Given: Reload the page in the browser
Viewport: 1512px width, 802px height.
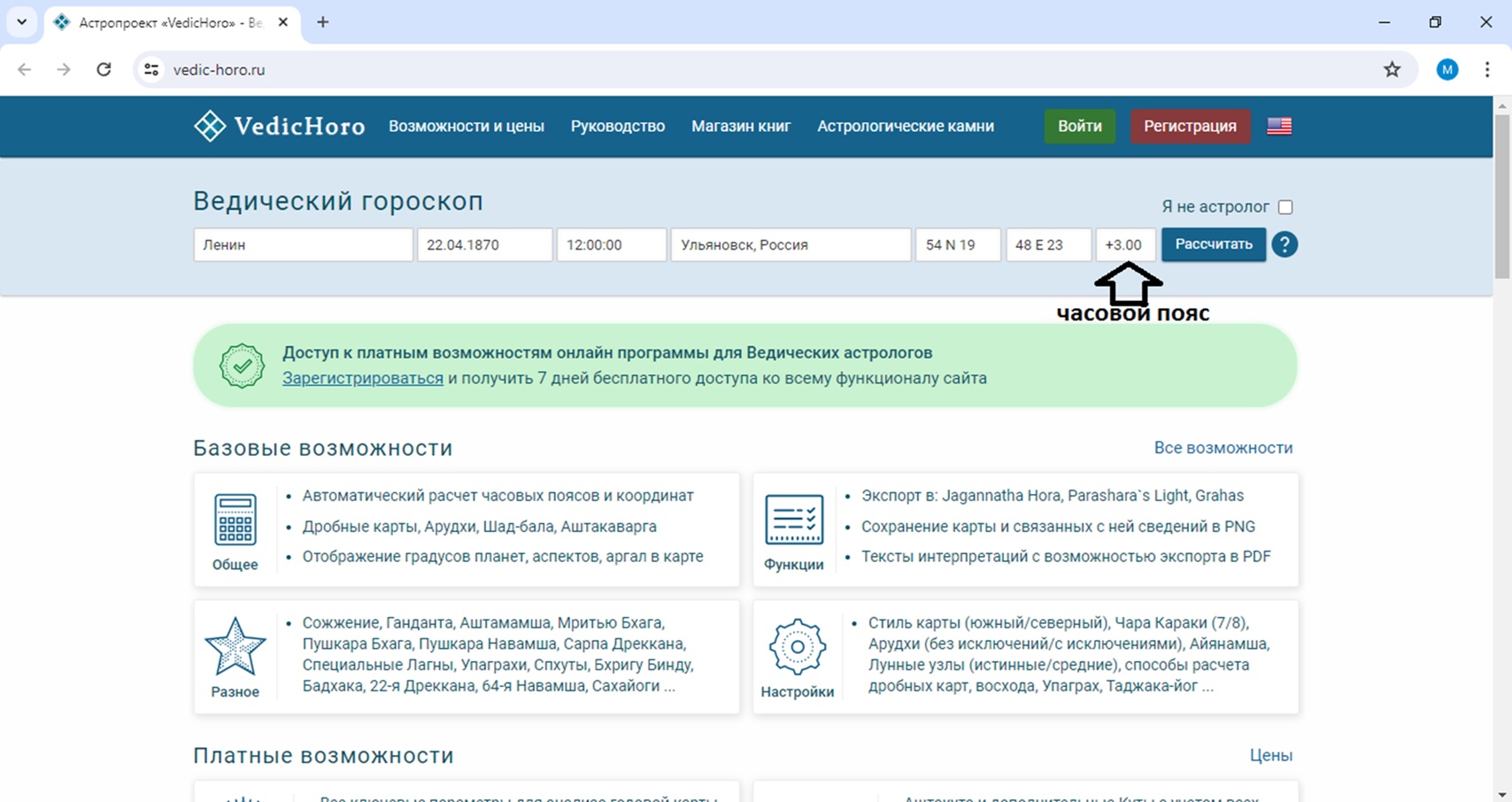Looking at the screenshot, I should [x=104, y=70].
